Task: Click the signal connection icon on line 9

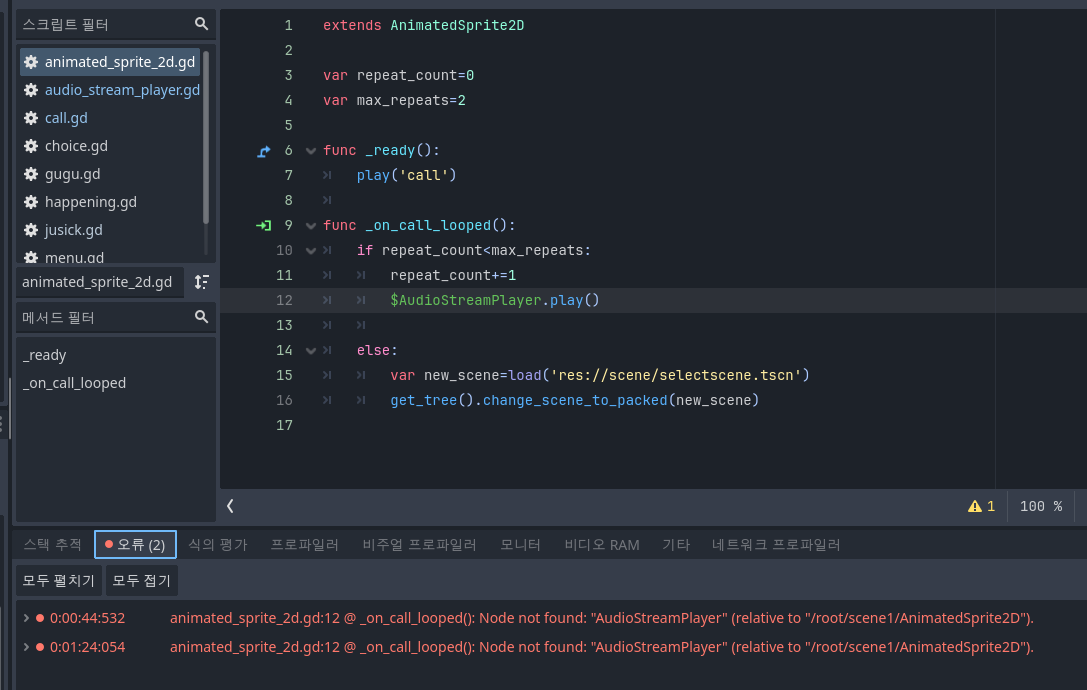Action: click(x=263, y=225)
